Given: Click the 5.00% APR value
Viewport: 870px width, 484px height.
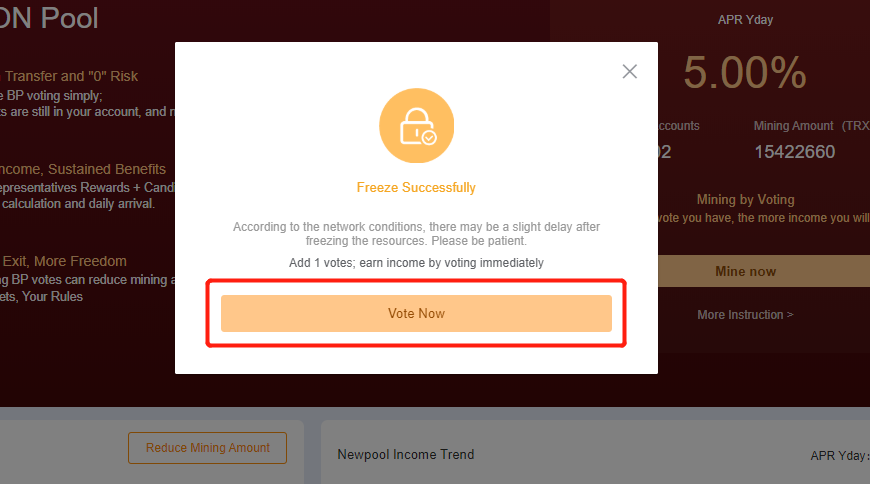Looking at the screenshot, I should pyautogui.click(x=745, y=72).
